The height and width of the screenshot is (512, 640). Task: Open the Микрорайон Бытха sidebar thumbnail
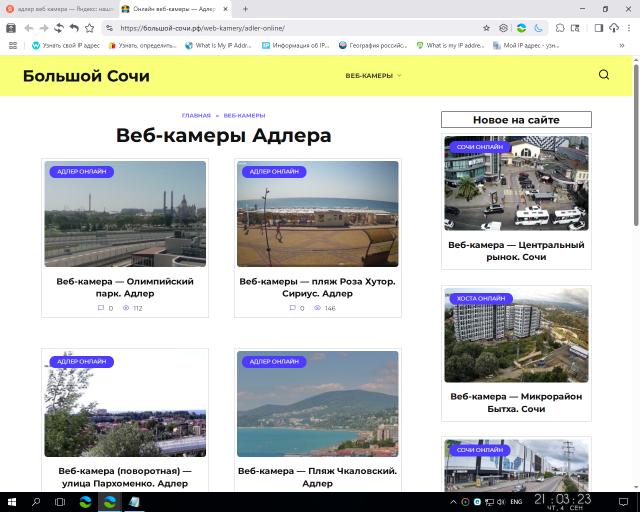(x=516, y=335)
